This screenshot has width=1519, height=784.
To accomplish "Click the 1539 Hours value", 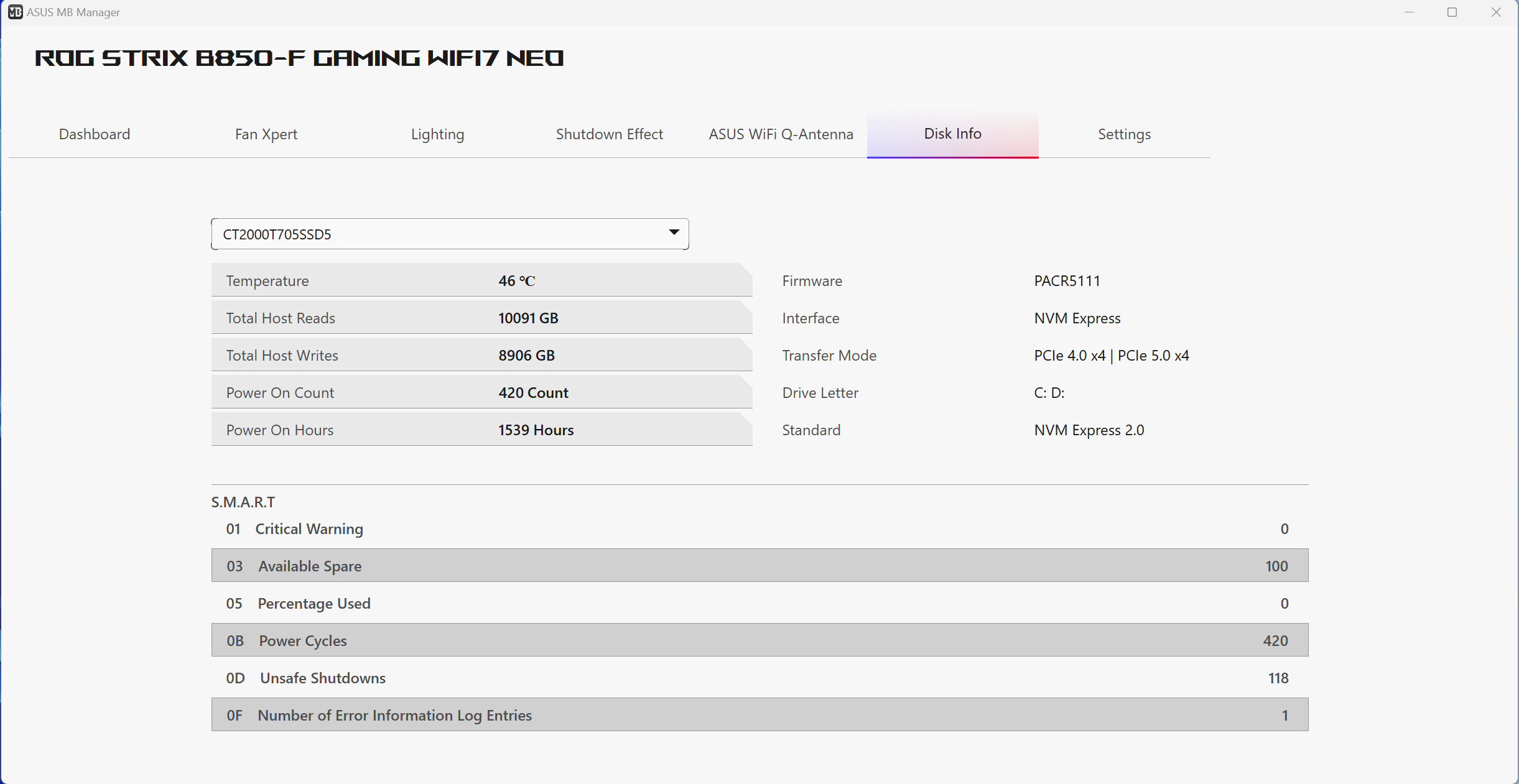I will 536,430.
